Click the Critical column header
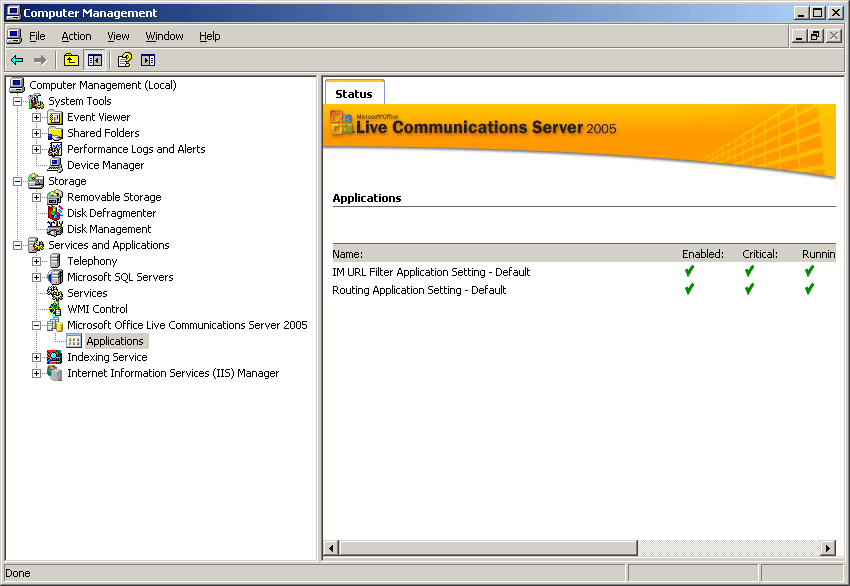The width and height of the screenshot is (850, 586). tap(759, 254)
